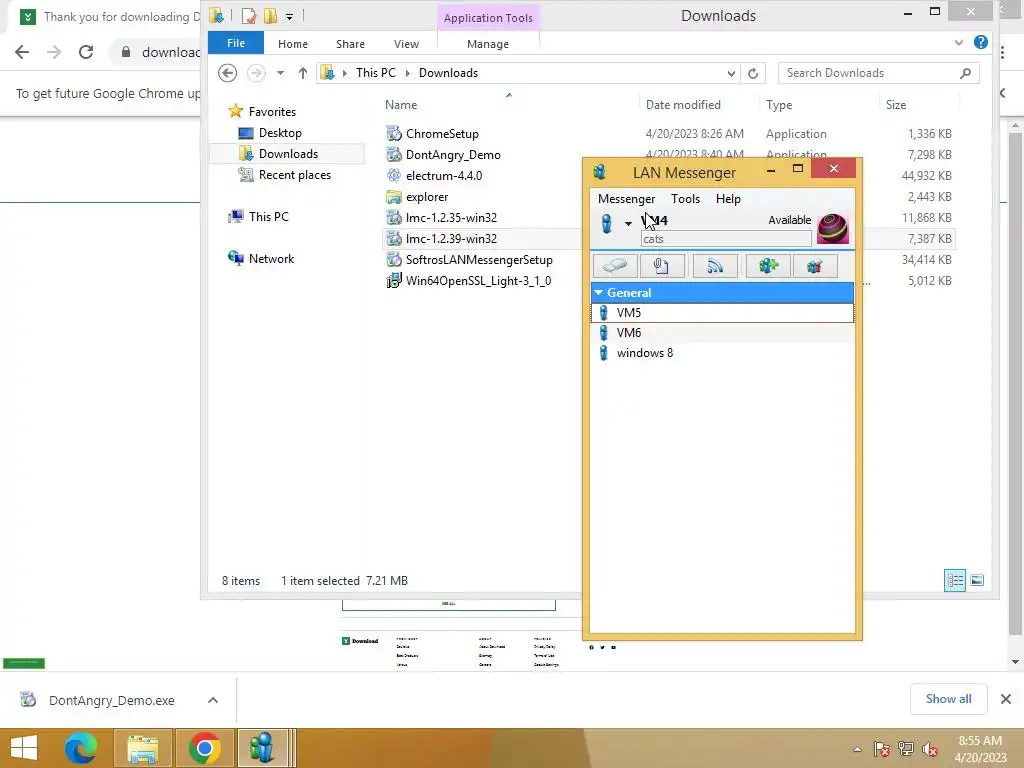Select Desktop under Favorites
Image resolution: width=1024 pixels, height=768 pixels.
pyautogui.click(x=280, y=133)
